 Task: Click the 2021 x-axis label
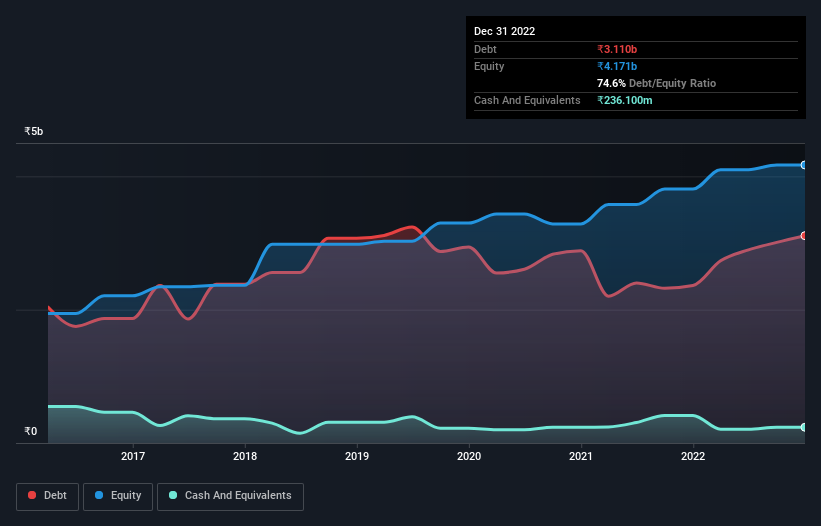pyautogui.click(x=581, y=456)
